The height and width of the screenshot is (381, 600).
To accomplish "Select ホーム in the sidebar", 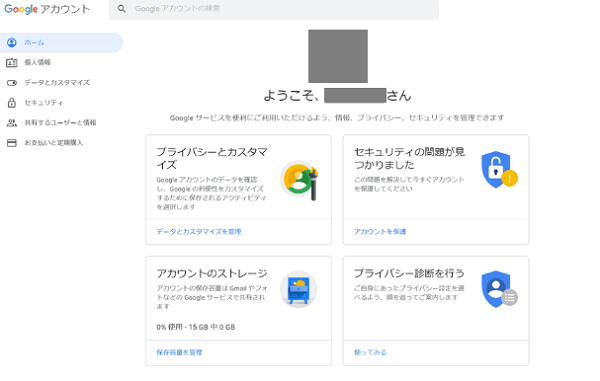I will tap(61, 42).
